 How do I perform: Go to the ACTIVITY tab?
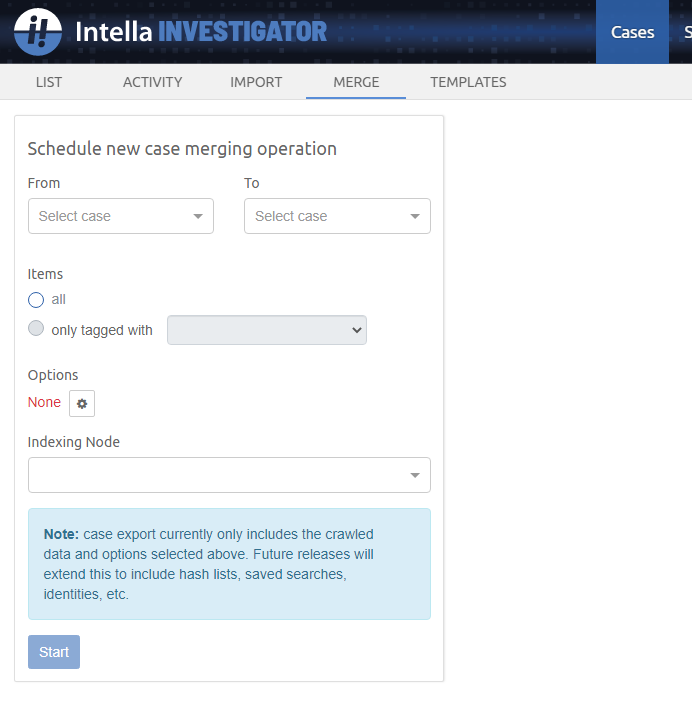tap(152, 82)
